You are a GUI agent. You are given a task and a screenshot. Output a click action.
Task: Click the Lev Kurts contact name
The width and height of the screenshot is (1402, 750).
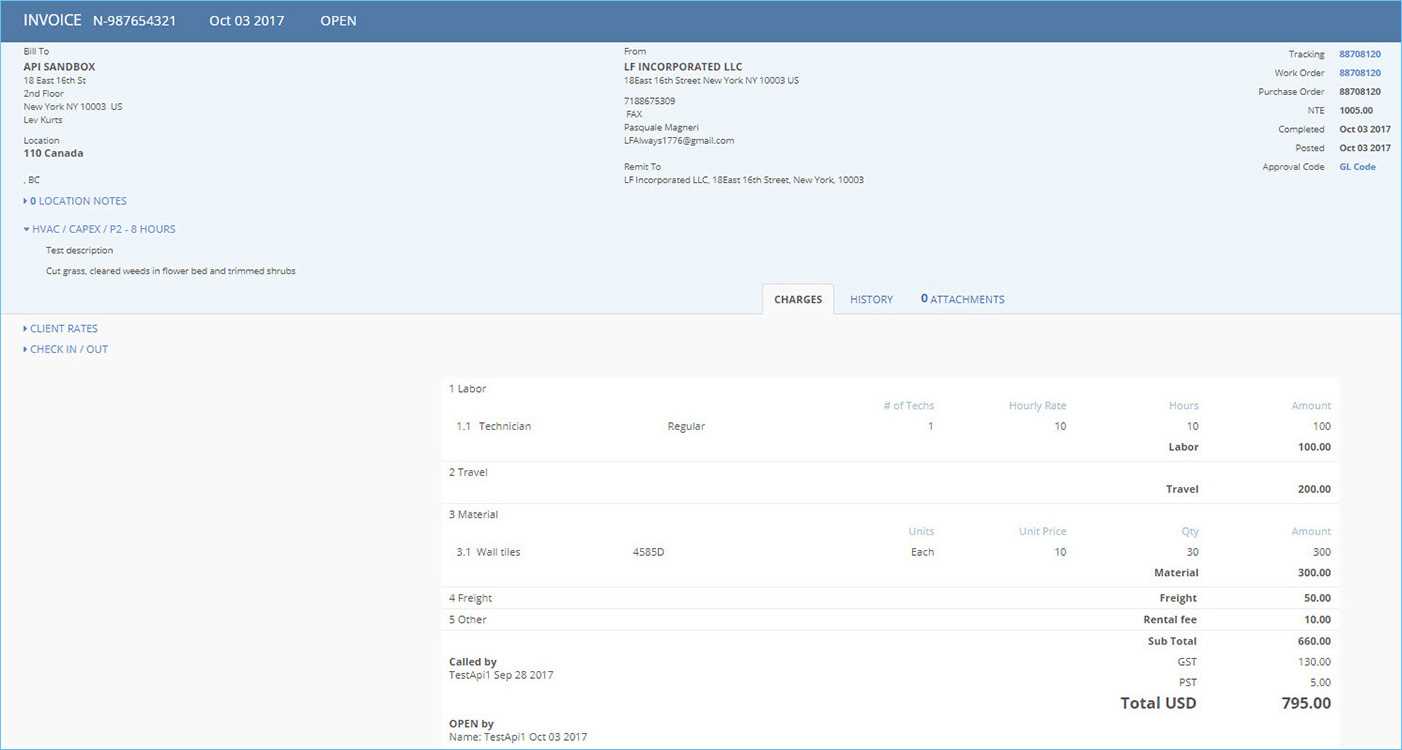(x=43, y=120)
